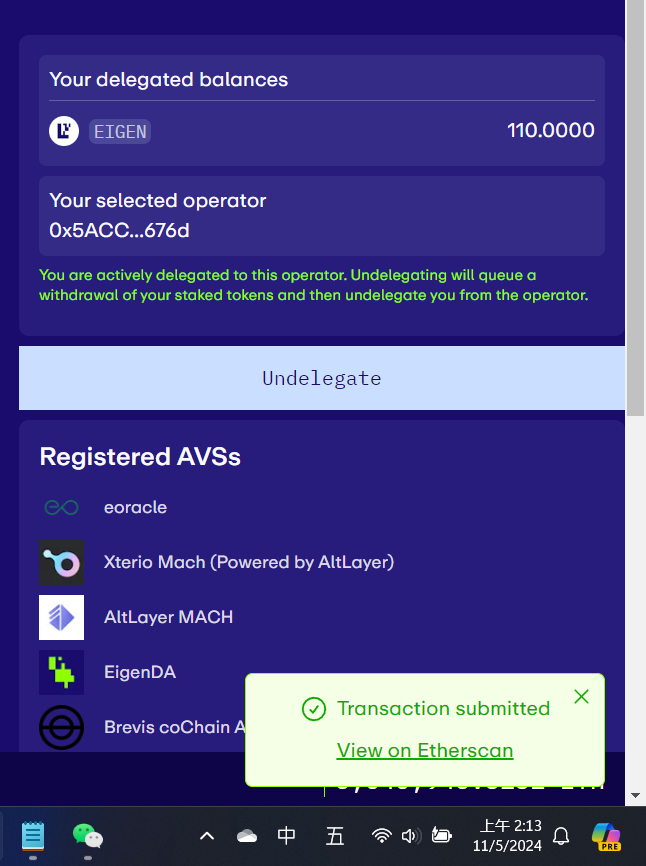Click the eoracle AVS logo
646x866 pixels.
[61, 507]
